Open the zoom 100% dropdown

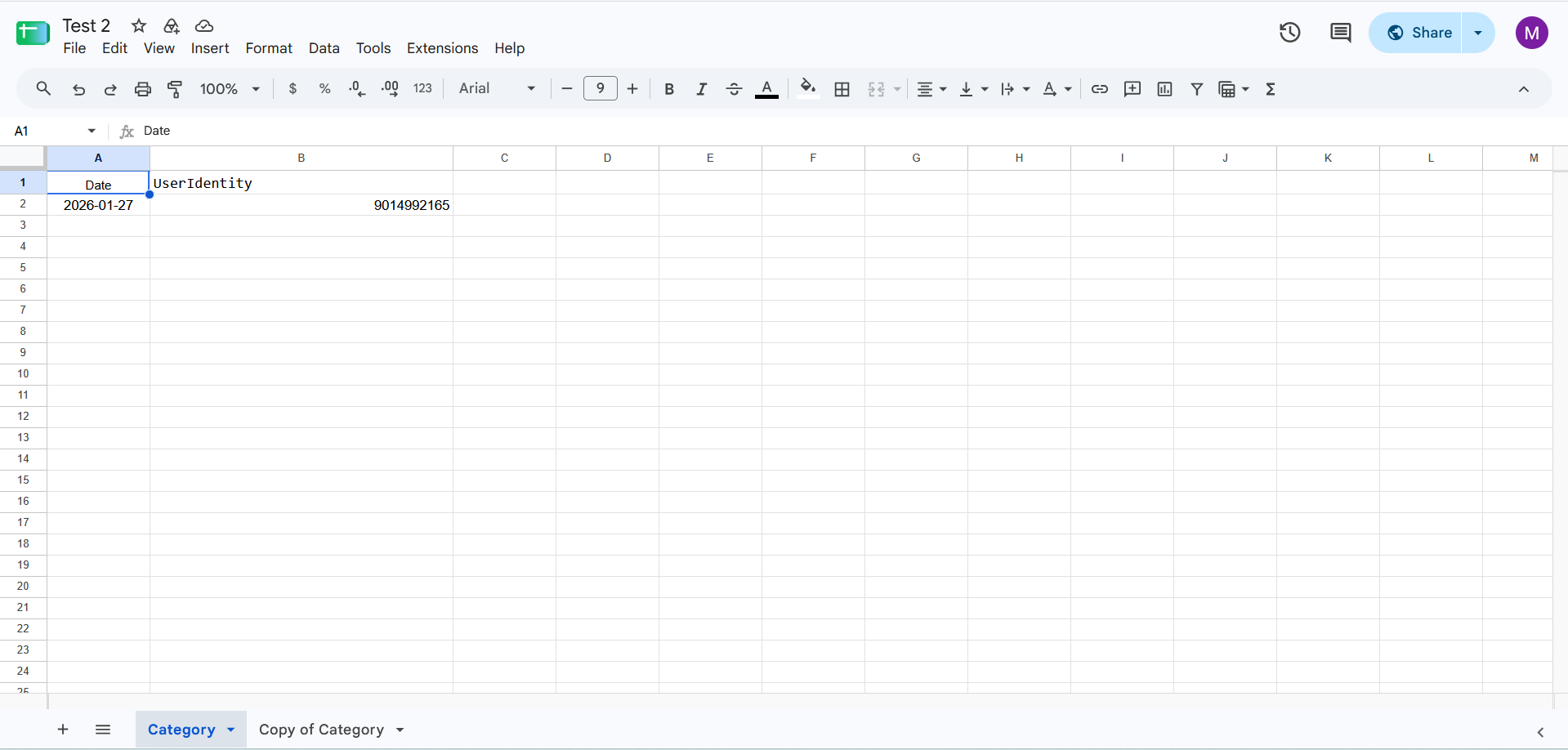230,89
